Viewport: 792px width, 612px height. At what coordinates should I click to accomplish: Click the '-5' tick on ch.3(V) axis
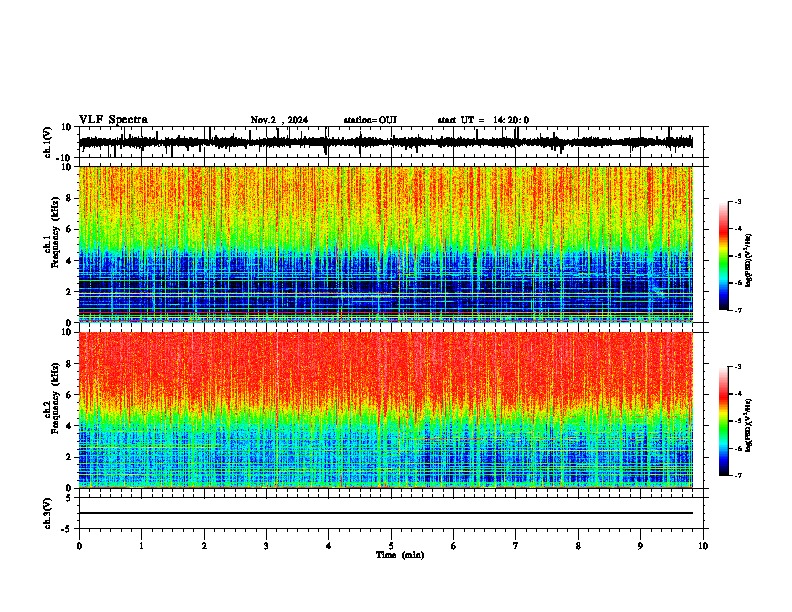pos(67,529)
